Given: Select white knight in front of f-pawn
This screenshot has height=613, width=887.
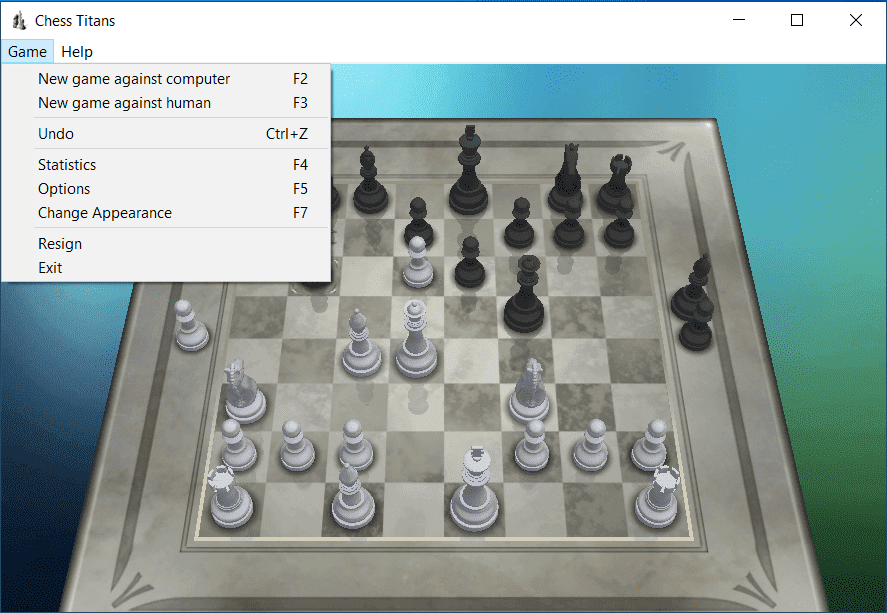Looking at the screenshot, I should (x=529, y=391).
